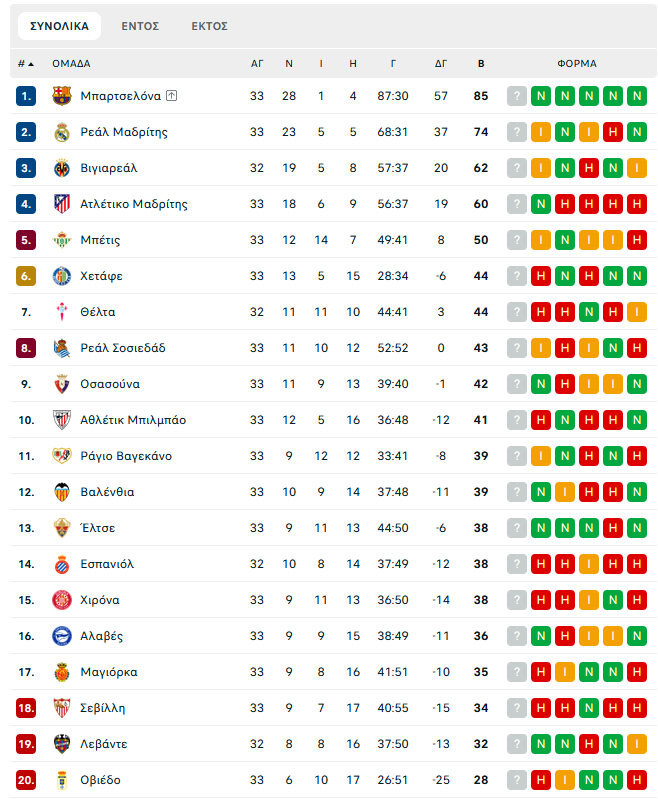658x799 pixels.
Task: Click the Atlético Madrid crest icon
Action: (62, 204)
